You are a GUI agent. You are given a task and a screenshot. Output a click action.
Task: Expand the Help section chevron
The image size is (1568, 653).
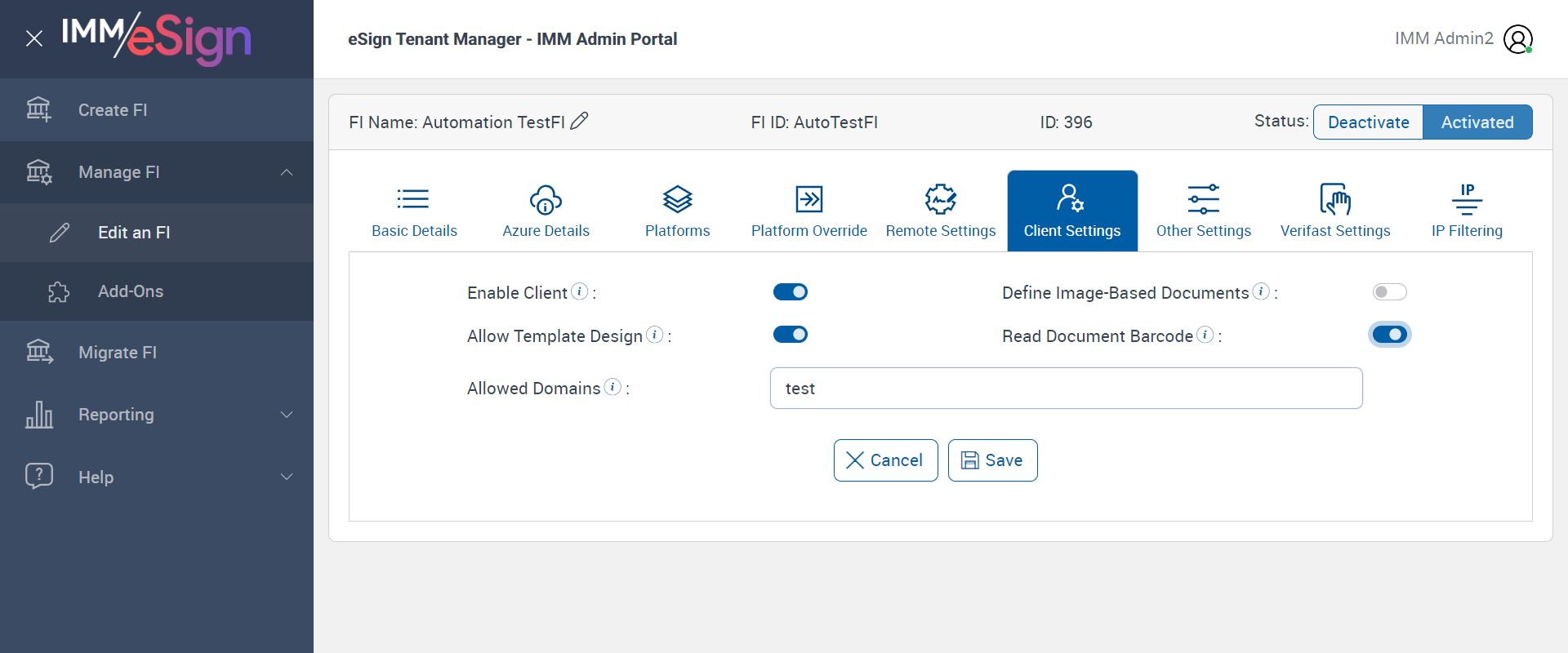coord(287,477)
